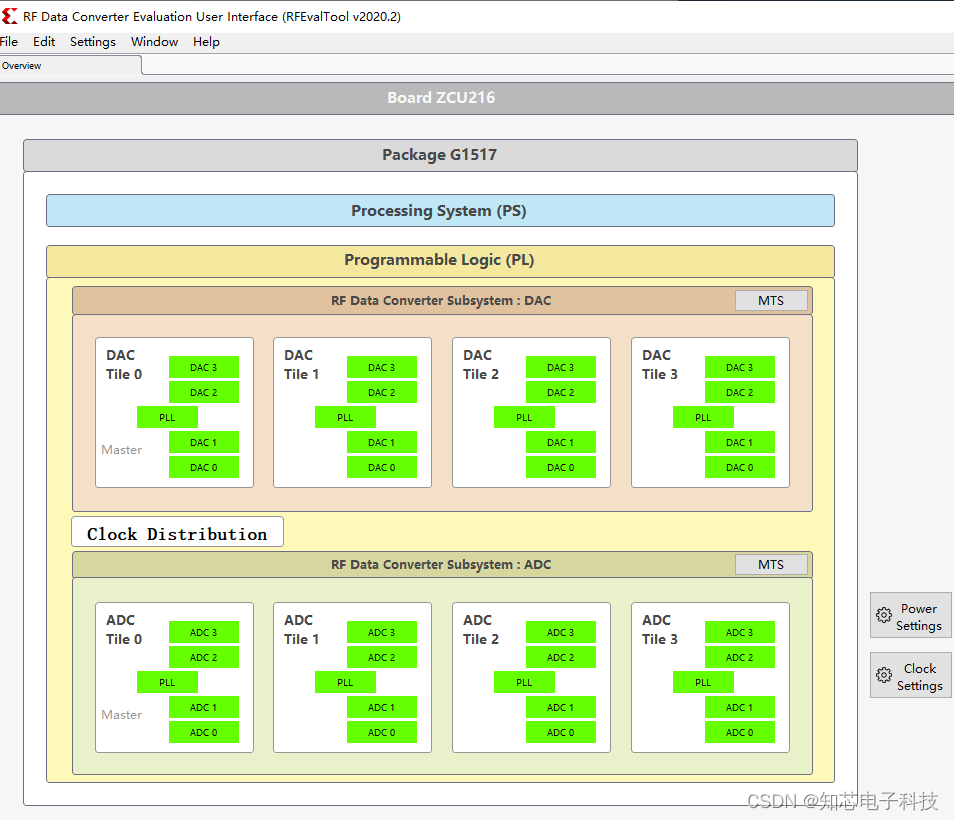Select DAC 0 in DAC Tile 0

point(203,467)
